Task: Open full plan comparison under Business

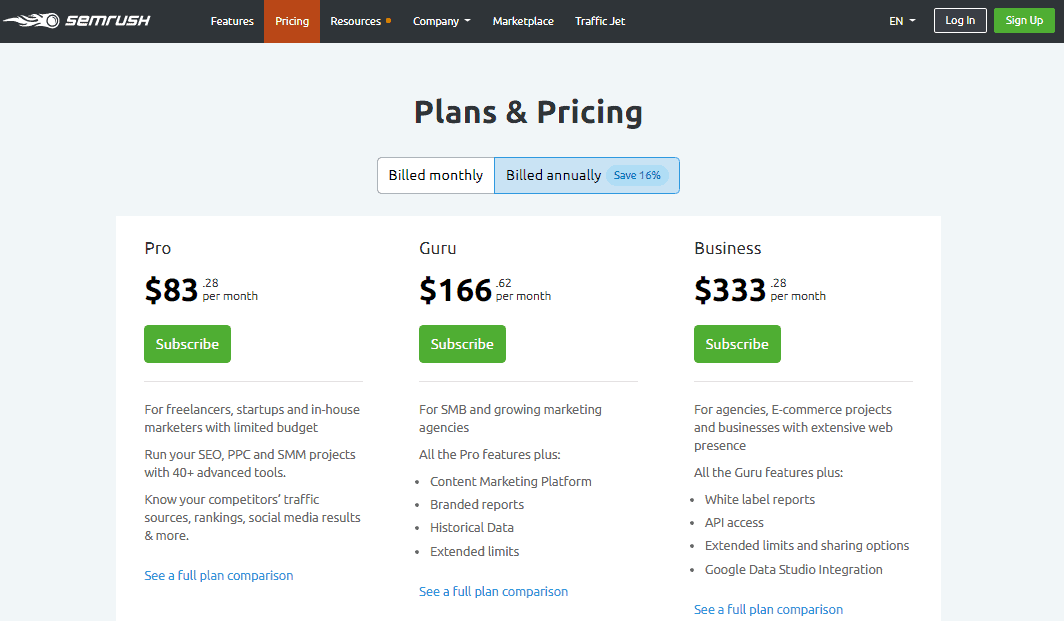Action: point(768,609)
